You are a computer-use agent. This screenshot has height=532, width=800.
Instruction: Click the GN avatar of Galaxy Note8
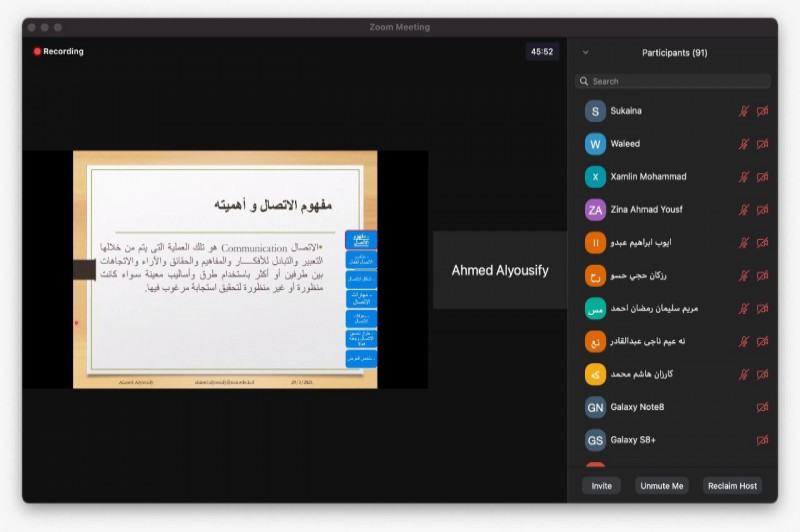click(595, 407)
